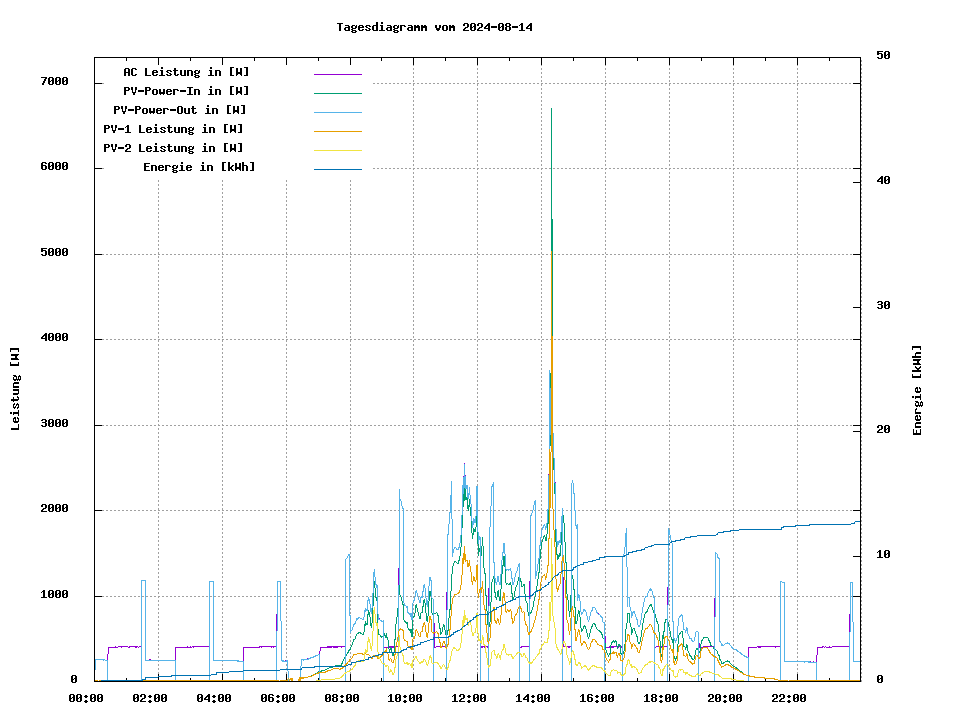Click the top of the tallest power spike
The height and width of the screenshot is (720, 960).
click(551, 109)
